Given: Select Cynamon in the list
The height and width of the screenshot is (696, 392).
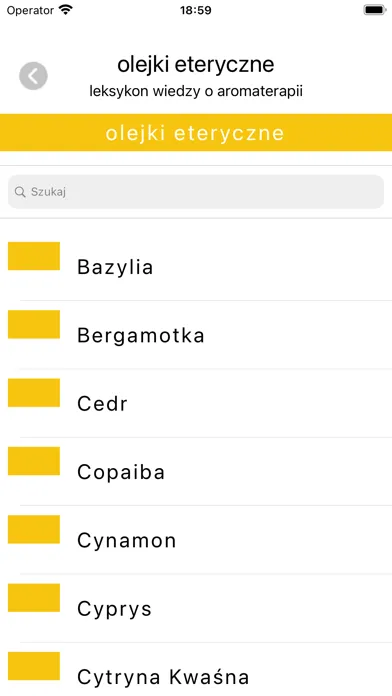Looking at the screenshot, I should click(x=196, y=540).
